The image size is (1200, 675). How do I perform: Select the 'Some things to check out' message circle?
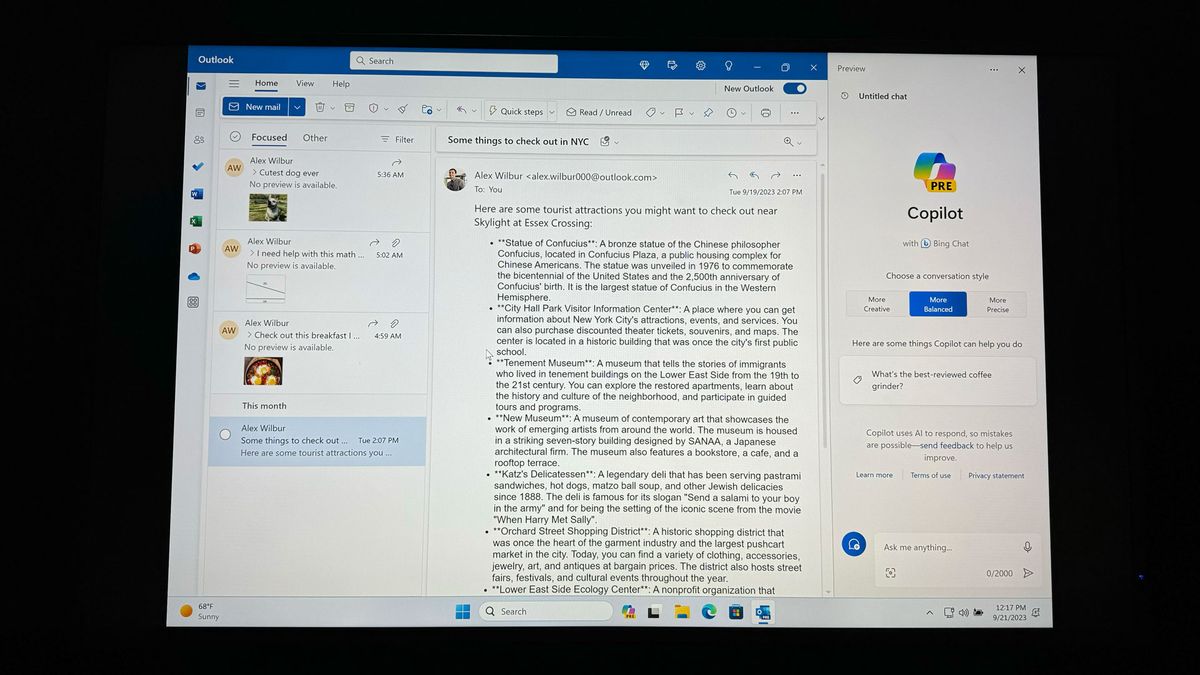coord(225,434)
